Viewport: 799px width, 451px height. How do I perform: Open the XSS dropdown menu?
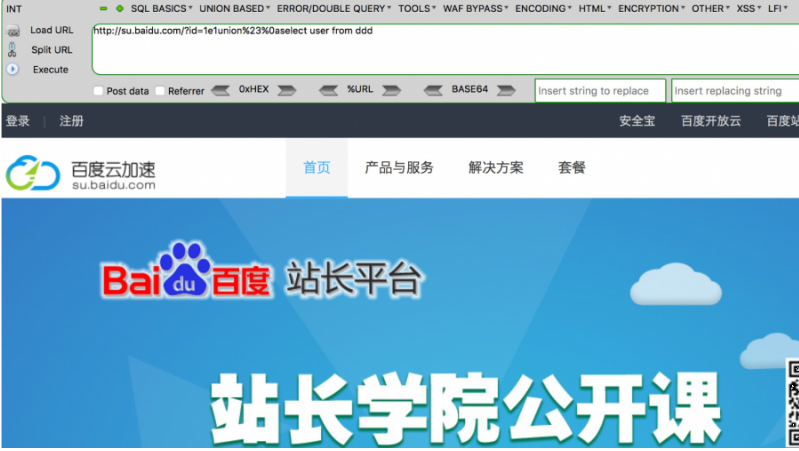pos(749,9)
